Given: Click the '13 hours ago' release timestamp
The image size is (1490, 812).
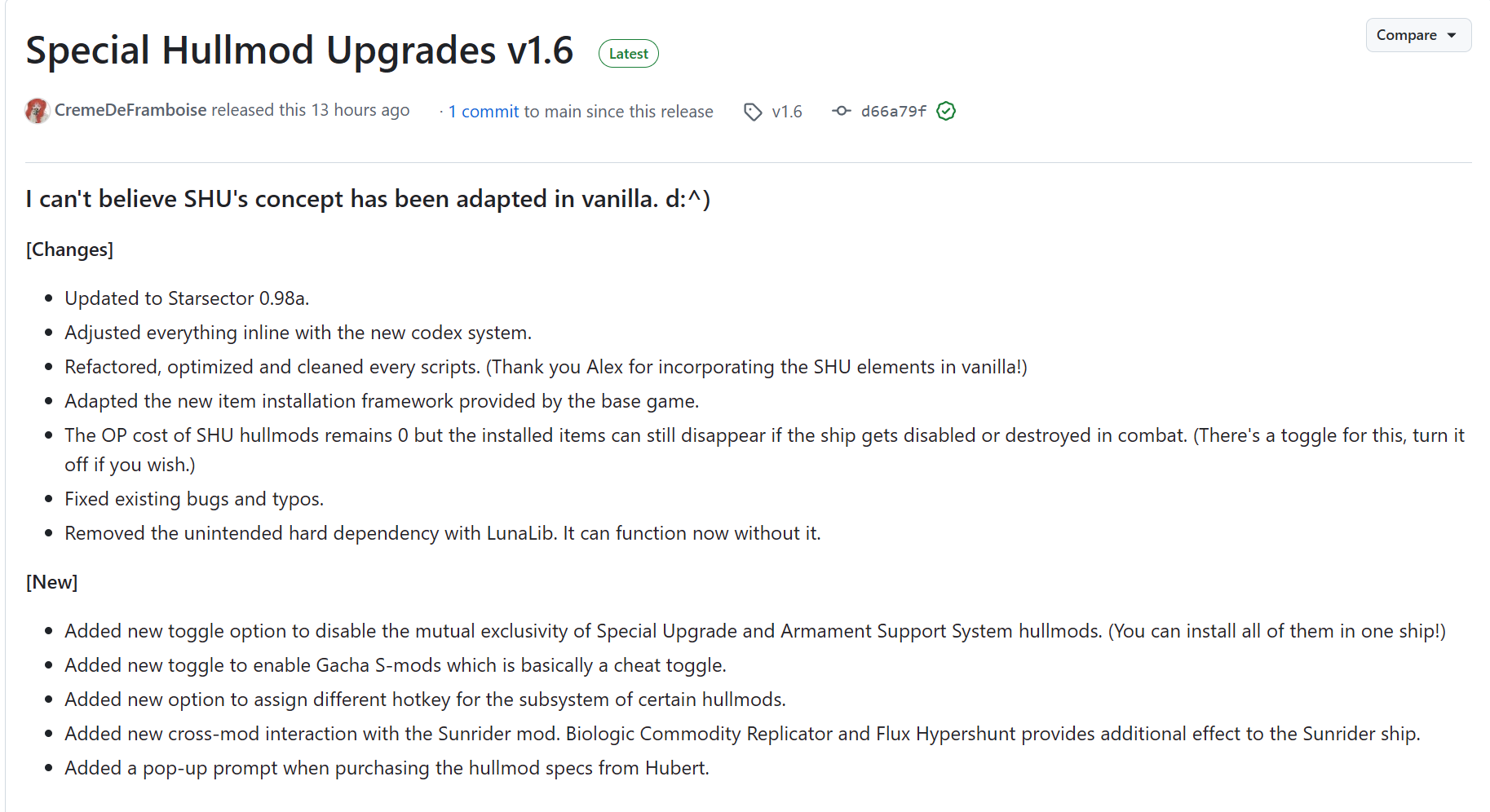Looking at the screenshot, I should 360,111.
